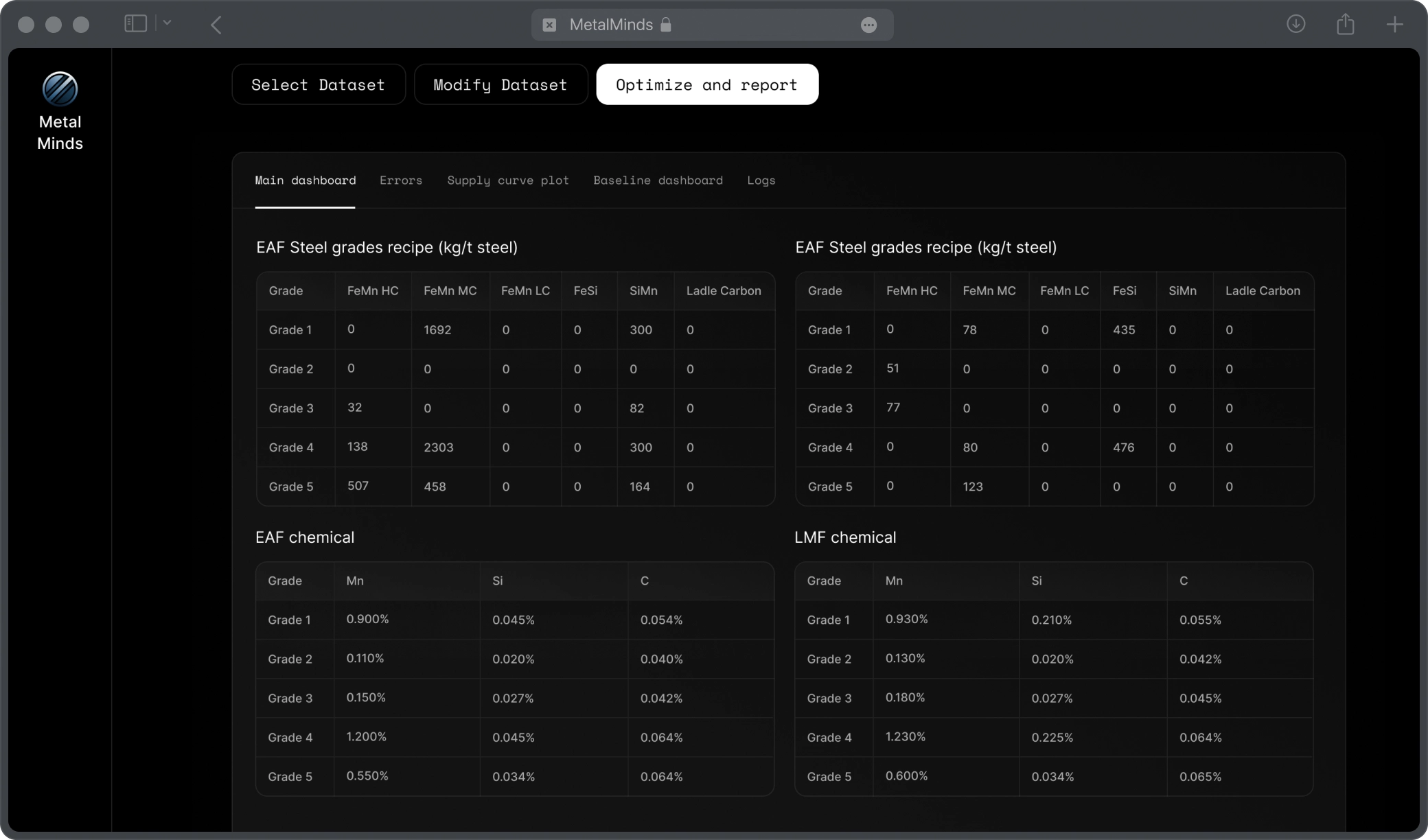
Task: Click the MetalMinds logo icon
Action: (x=60, y=89)
